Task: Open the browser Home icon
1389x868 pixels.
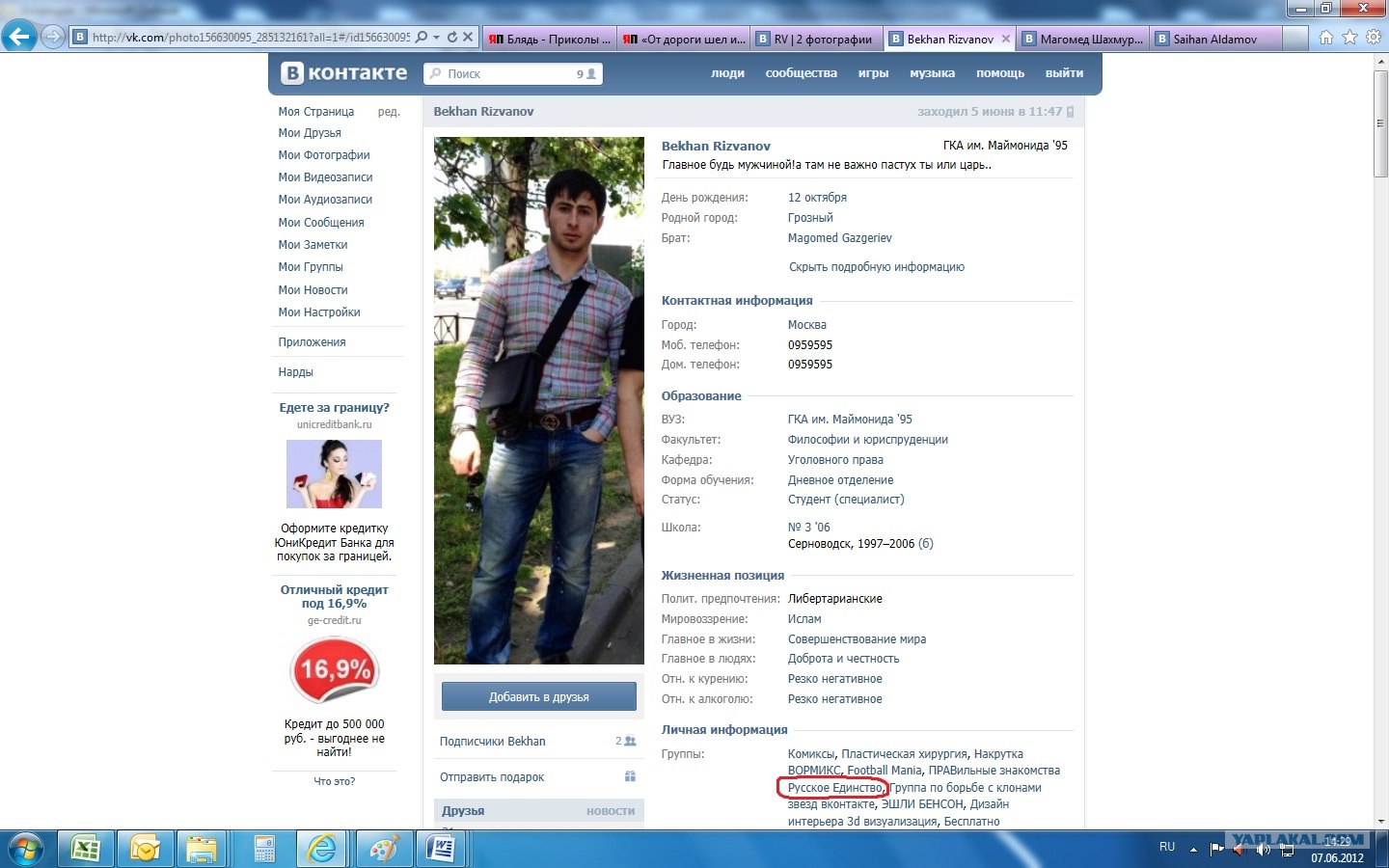Action: click(x=1326, y=38)
